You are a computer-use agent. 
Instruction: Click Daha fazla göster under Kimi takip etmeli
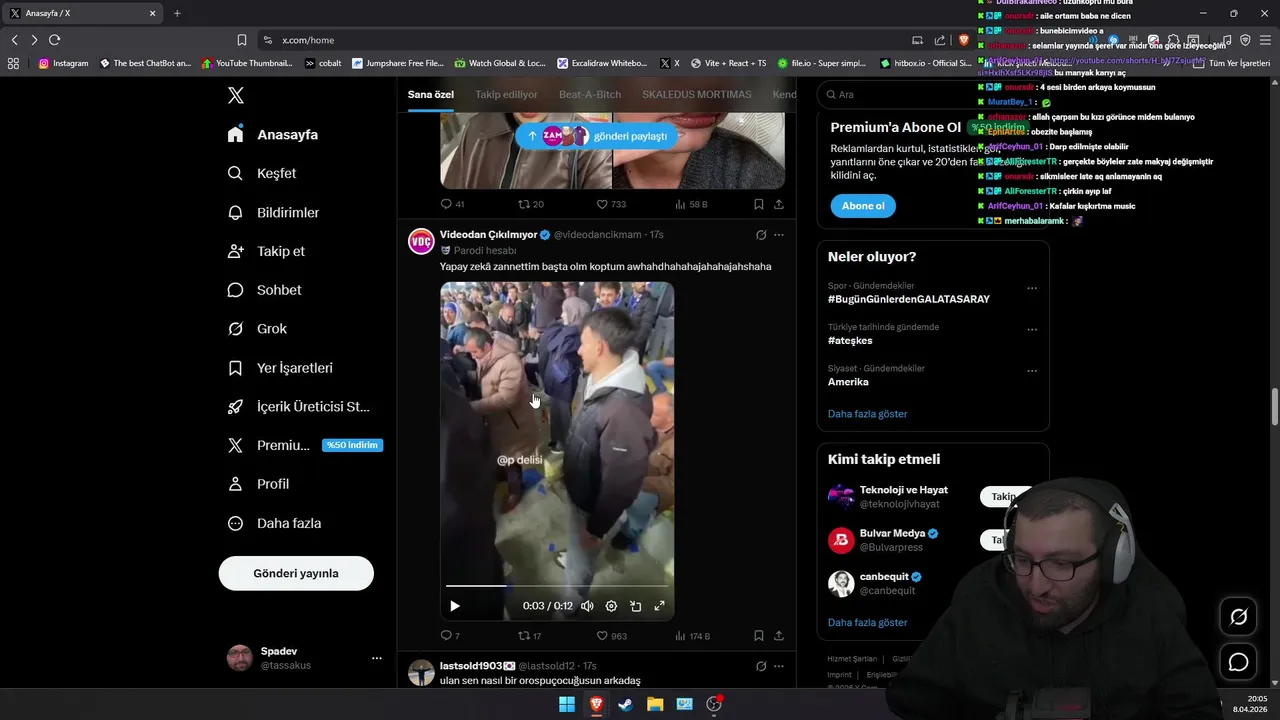[868, 622]
